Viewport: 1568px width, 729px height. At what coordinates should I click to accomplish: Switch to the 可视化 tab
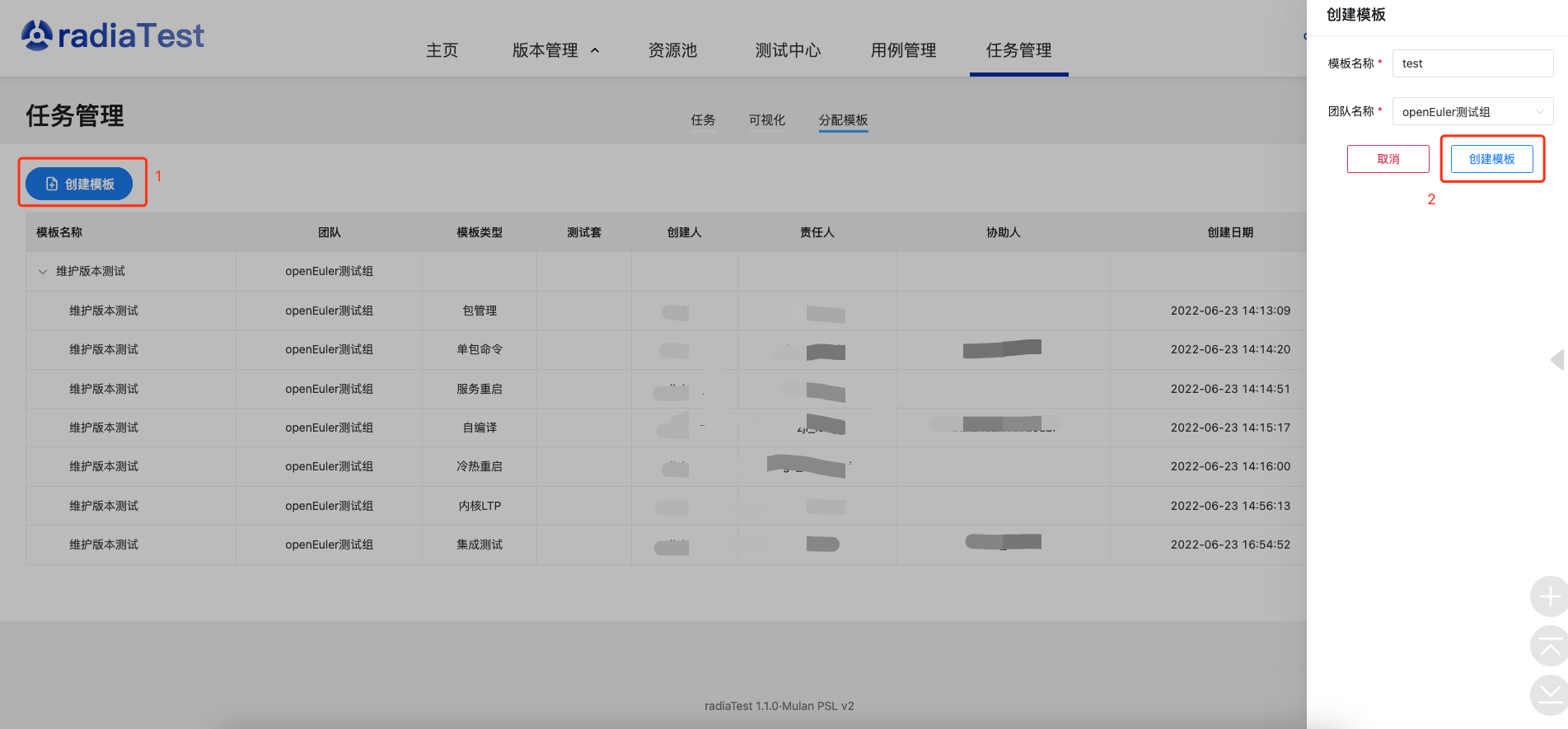[766, 120]
